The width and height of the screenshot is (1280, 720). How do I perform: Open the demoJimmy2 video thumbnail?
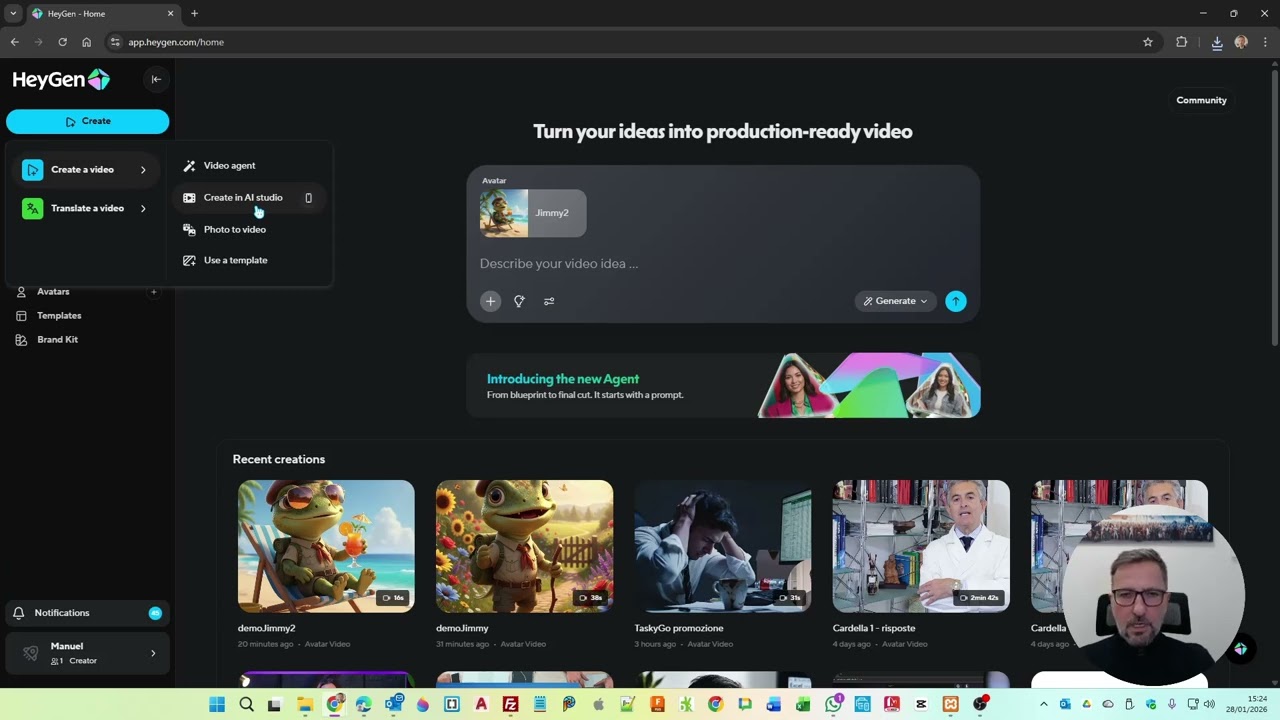326,546
